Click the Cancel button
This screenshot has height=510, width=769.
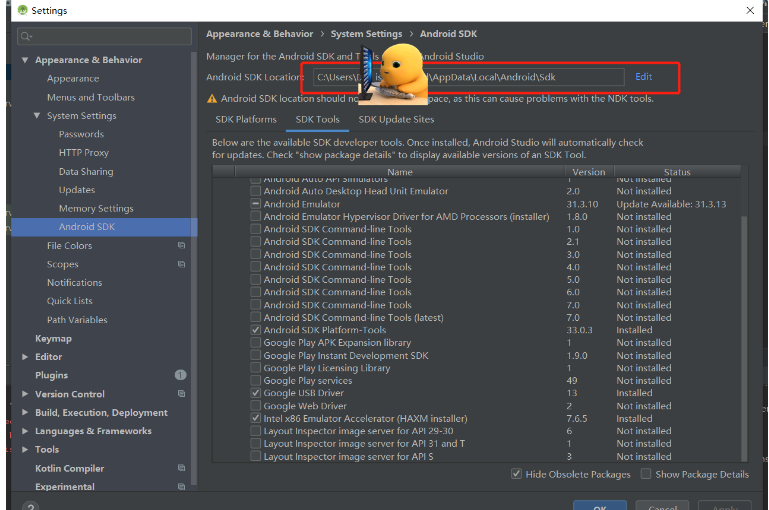tap(662, 506)
